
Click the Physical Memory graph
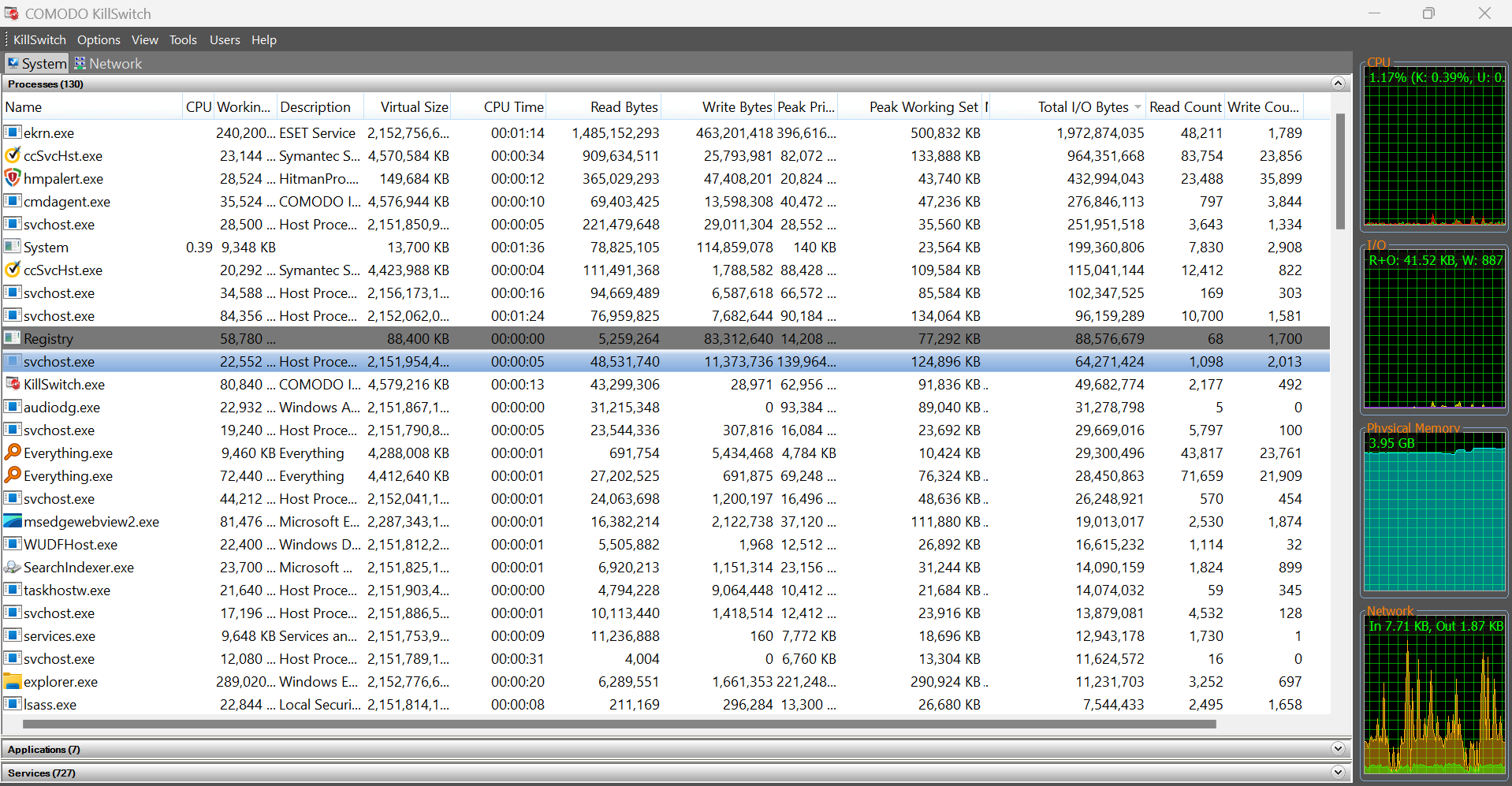[1435, 512]
